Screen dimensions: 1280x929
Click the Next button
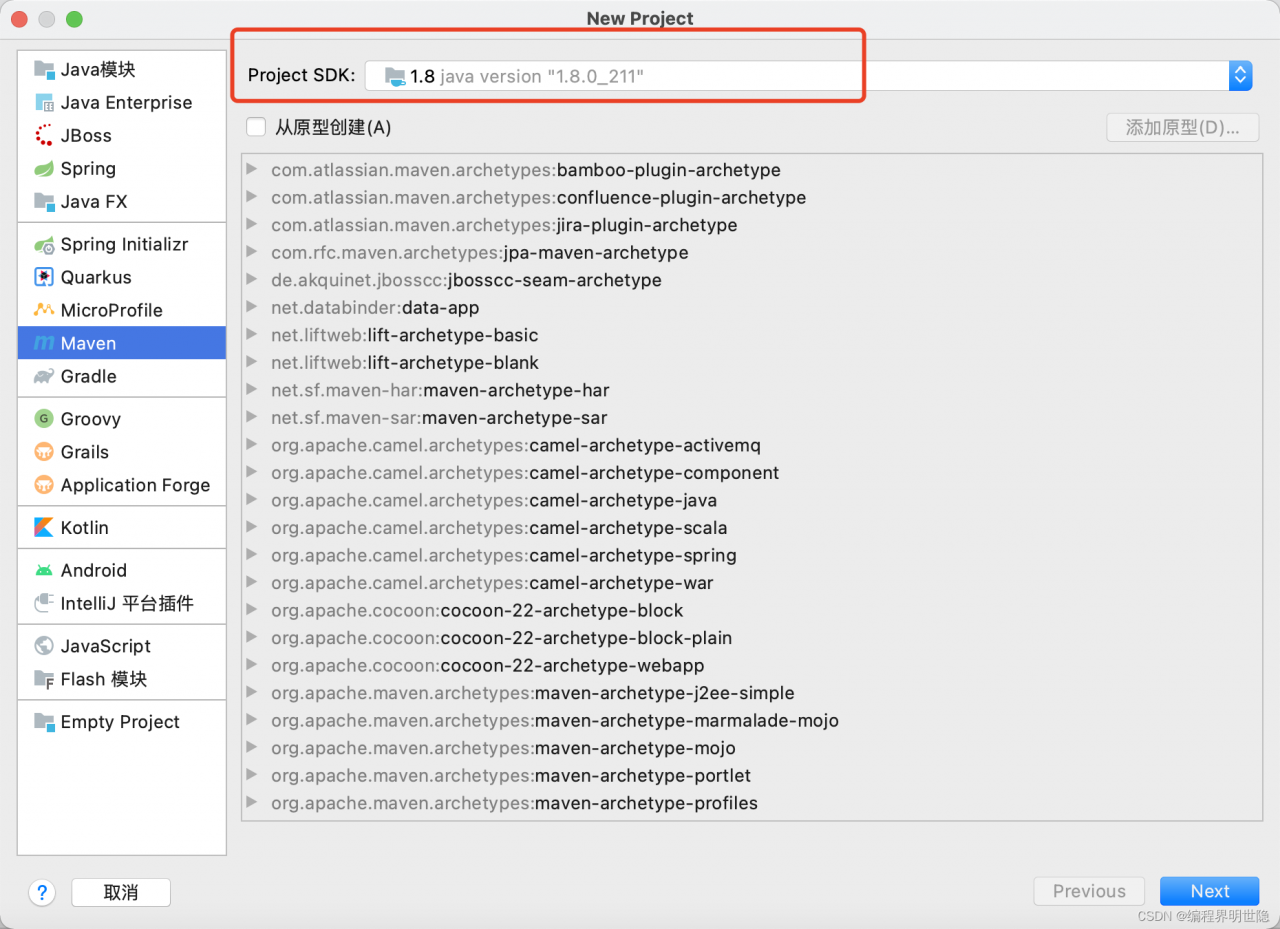tap(1210, 891)
